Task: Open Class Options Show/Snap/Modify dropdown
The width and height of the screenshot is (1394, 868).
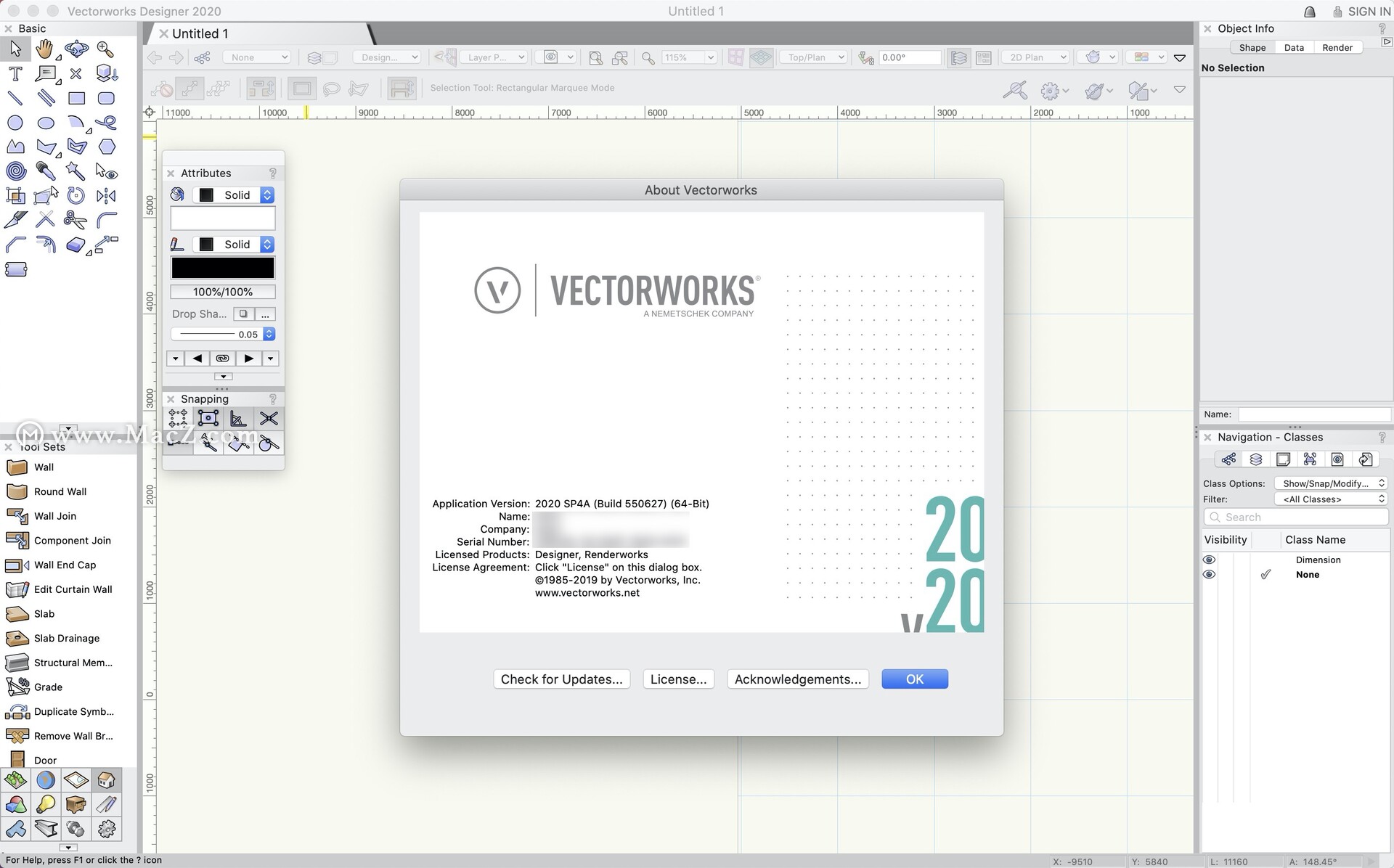Action: (x=1331, y=483)
